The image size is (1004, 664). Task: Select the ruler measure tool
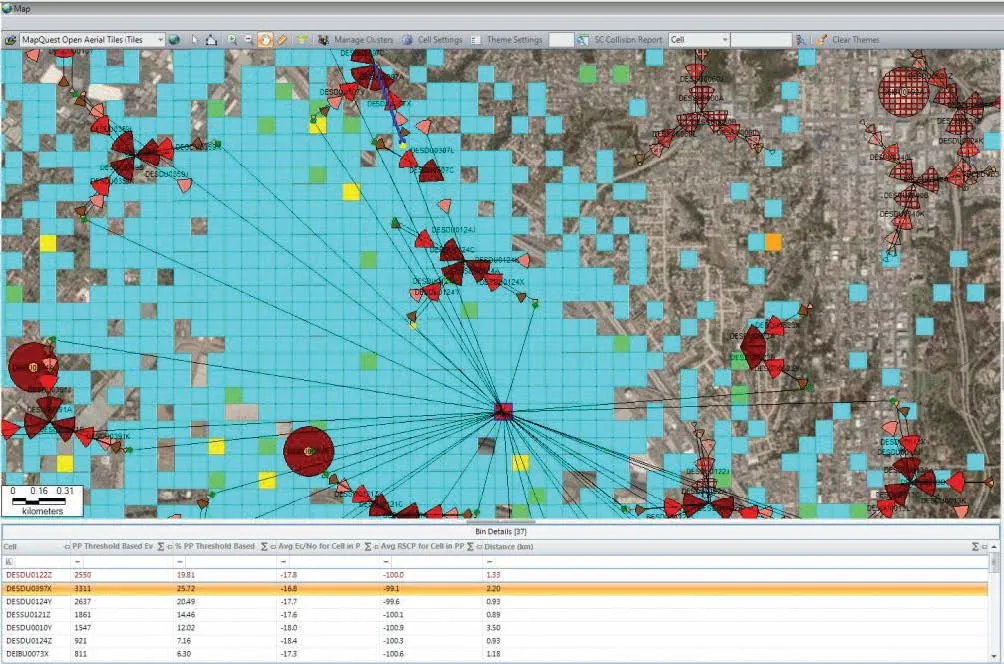coord(282,40)
